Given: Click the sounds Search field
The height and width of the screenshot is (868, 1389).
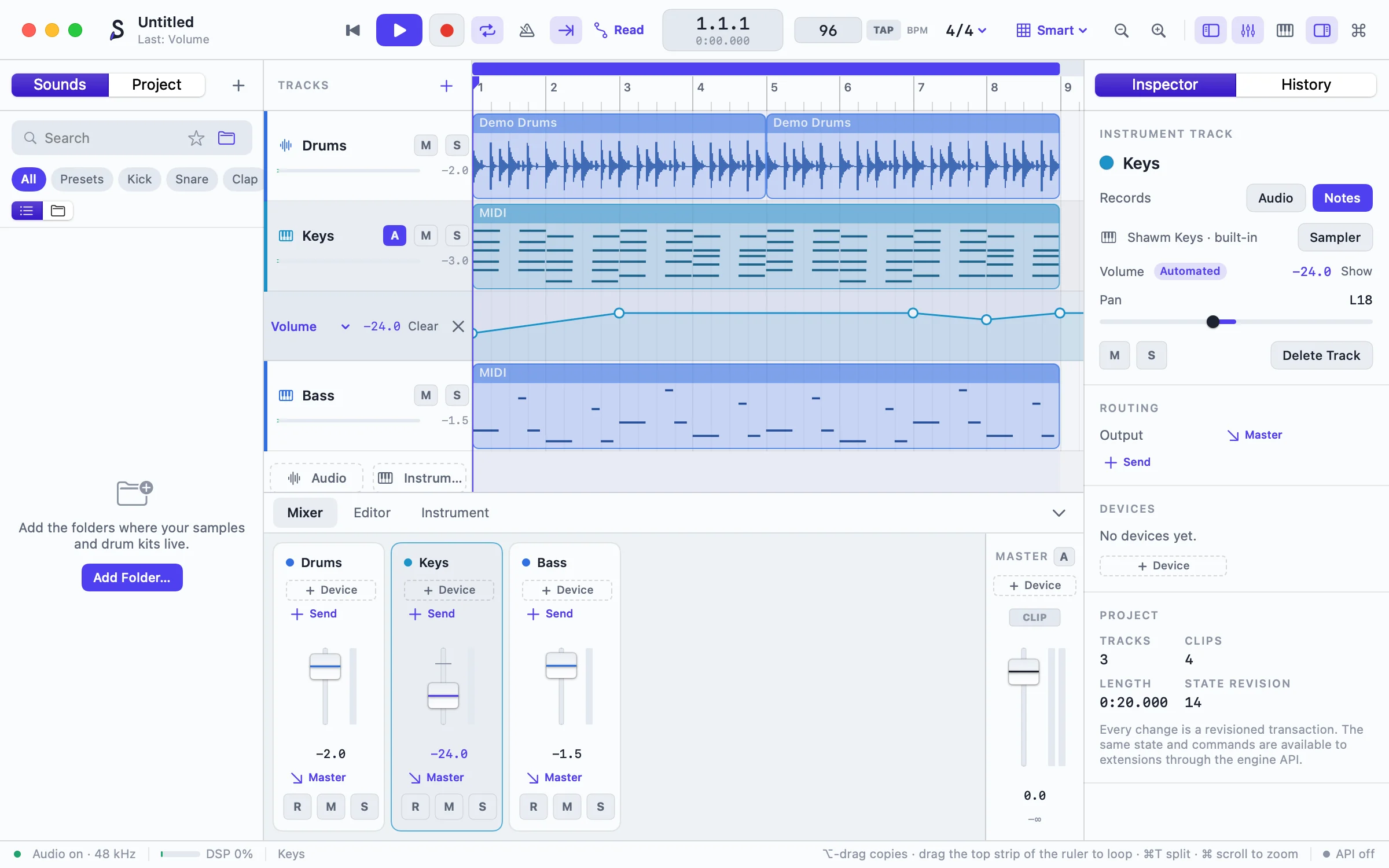Looking at the screenshot, I should point(132,138).
